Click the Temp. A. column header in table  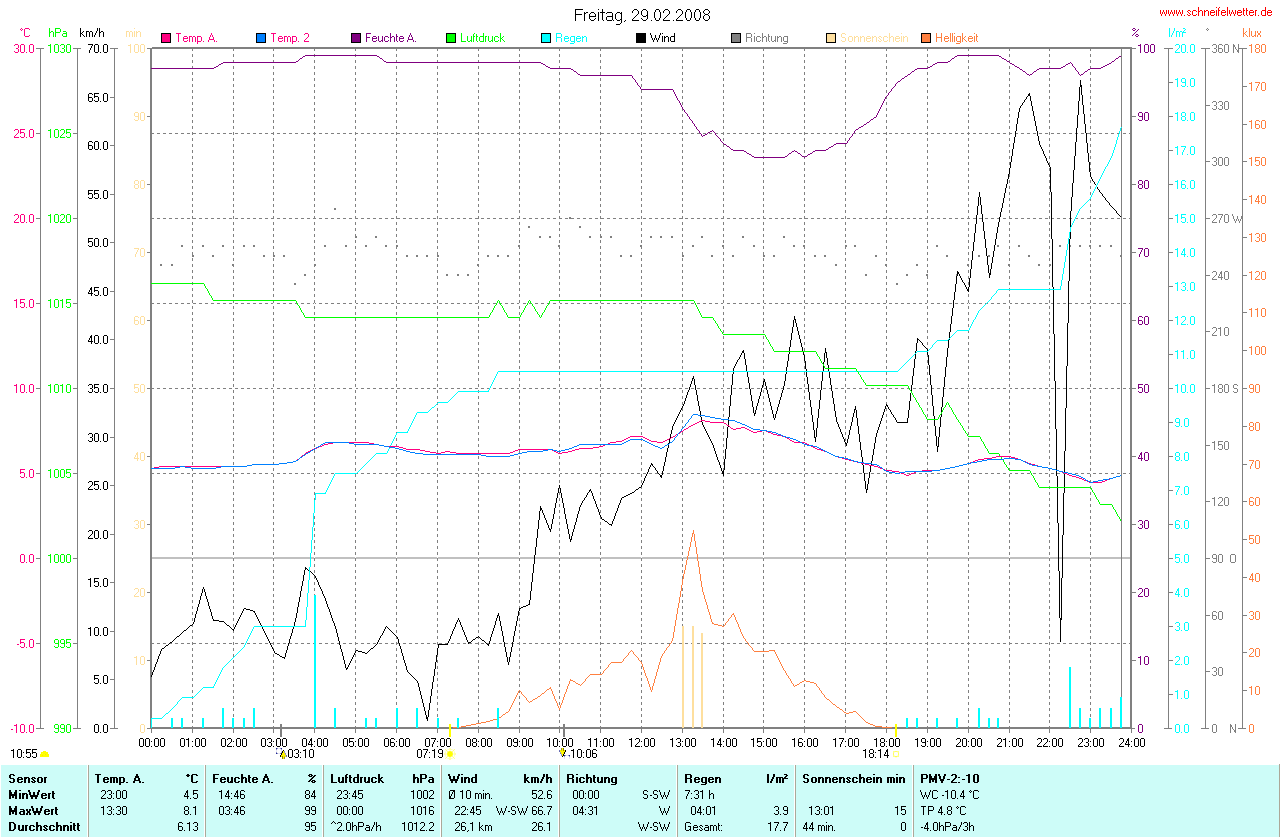tap(119, 778)
